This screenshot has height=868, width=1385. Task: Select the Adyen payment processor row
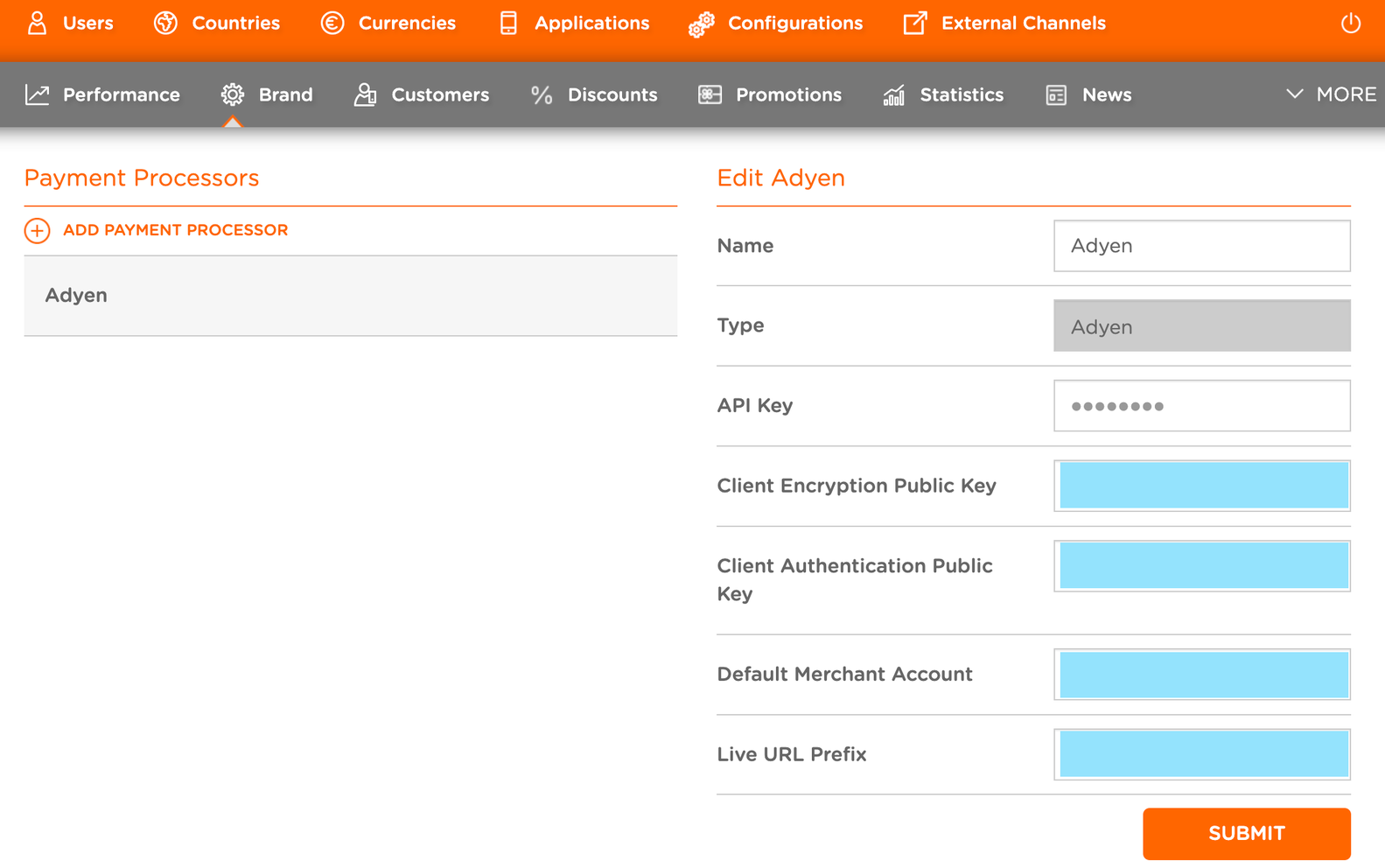click(x=351, y=296)
